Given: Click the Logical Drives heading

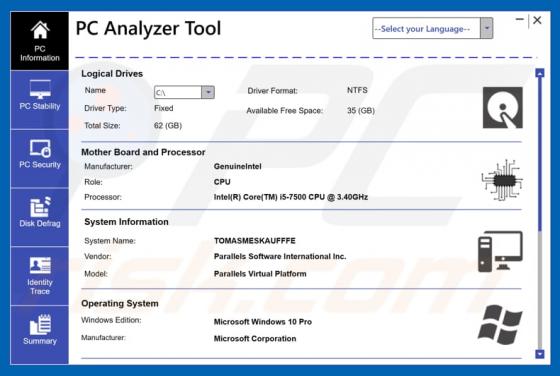Looking at the screenshot, I should tap(112, 74).
